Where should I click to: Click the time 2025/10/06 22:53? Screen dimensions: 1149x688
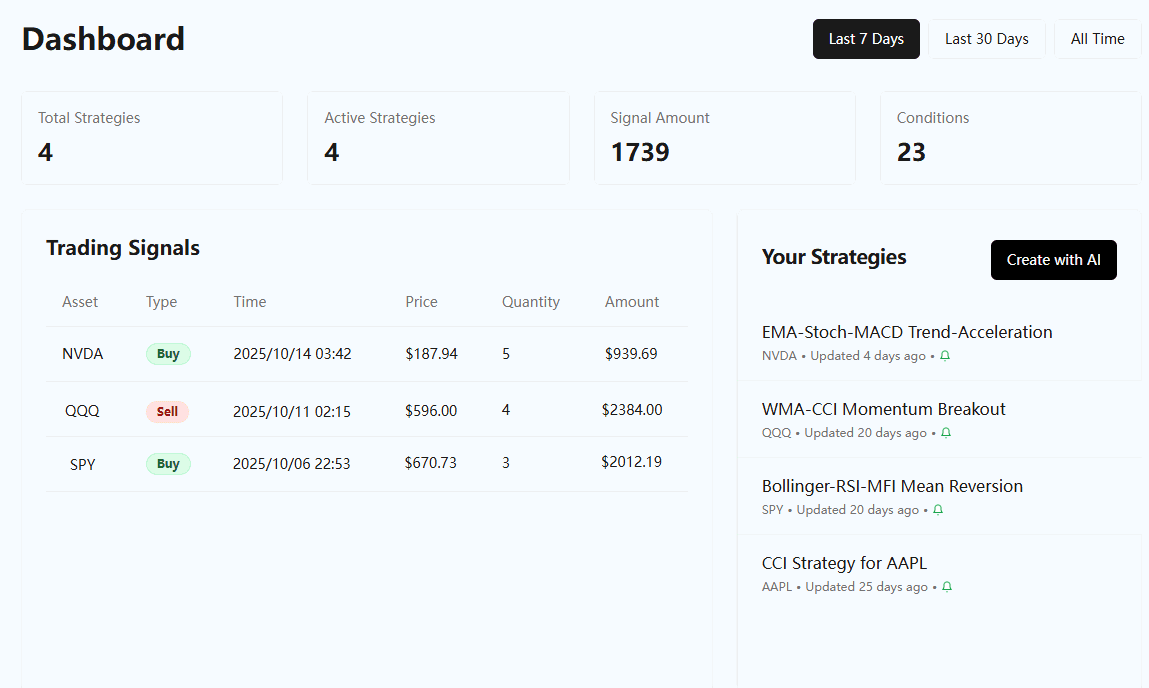pos(292,464)
